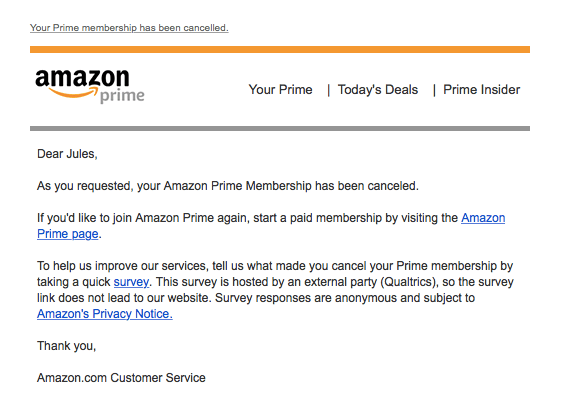Click the gray divider bar below the logo
The width and height of the screenshot is (563, 408).
click(x=280, y=129)
